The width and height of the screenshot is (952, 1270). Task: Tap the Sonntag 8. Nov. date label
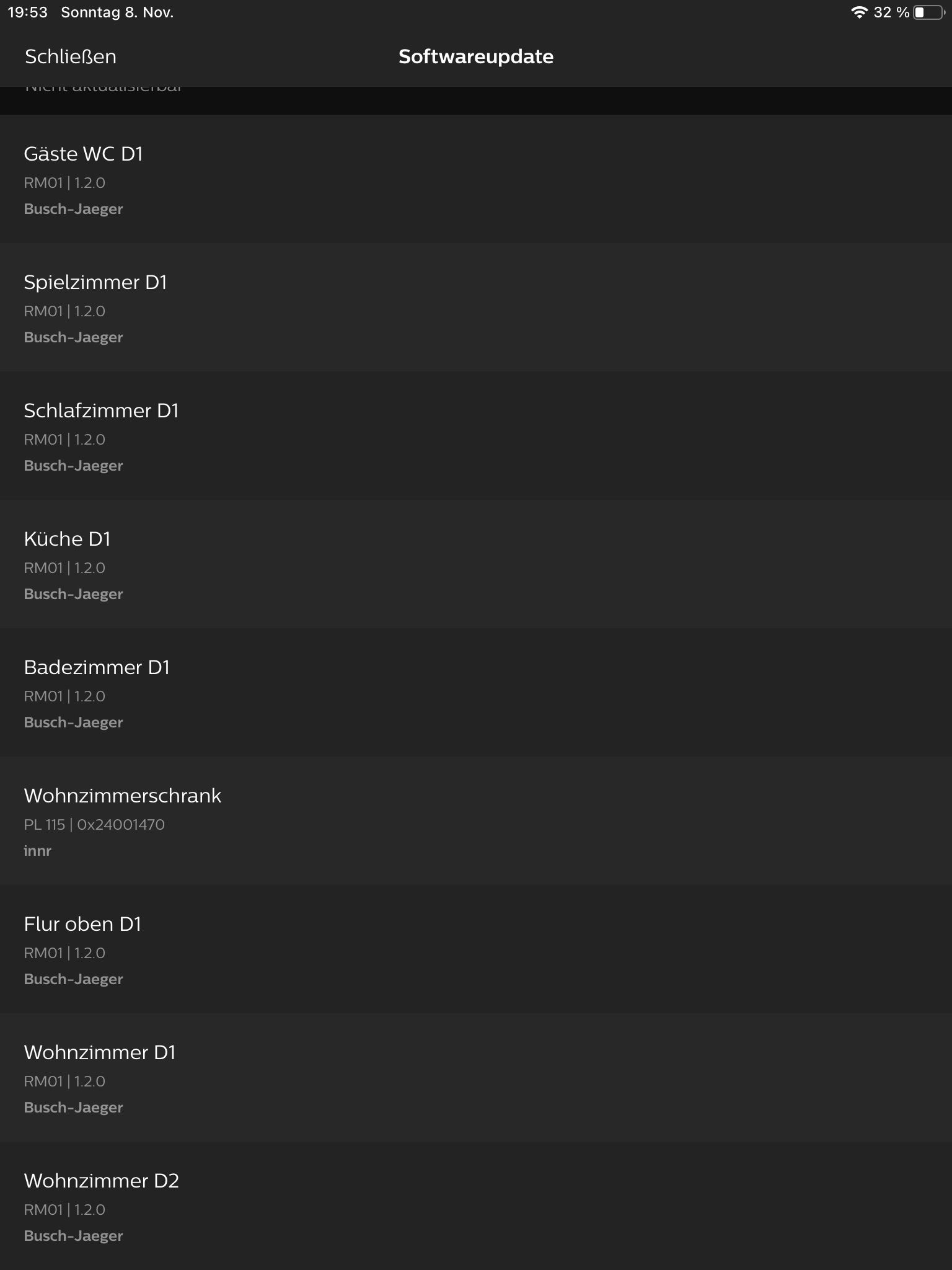[x=117, y=12]
